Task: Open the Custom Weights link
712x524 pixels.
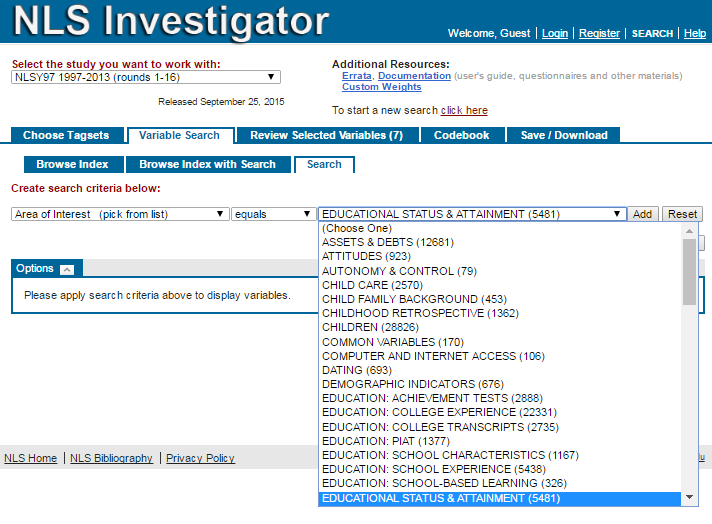Action: tap(381, 87)
